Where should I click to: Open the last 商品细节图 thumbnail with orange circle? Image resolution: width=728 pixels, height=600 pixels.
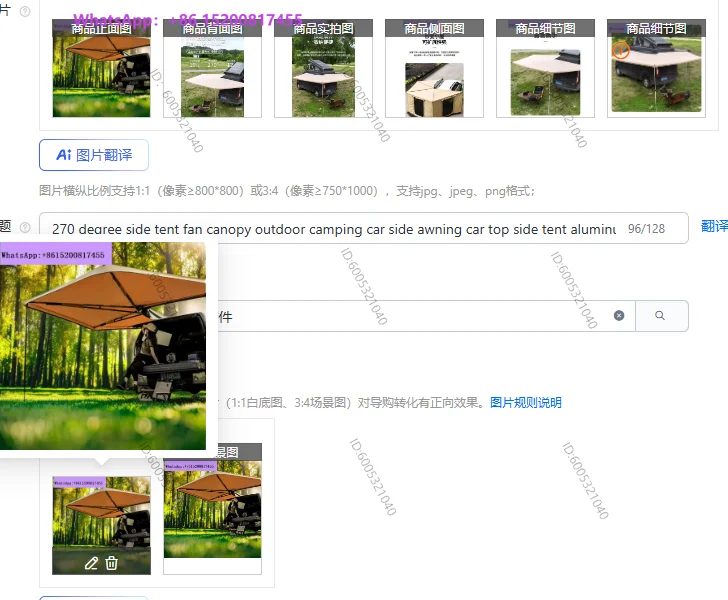tap(656, 68)
